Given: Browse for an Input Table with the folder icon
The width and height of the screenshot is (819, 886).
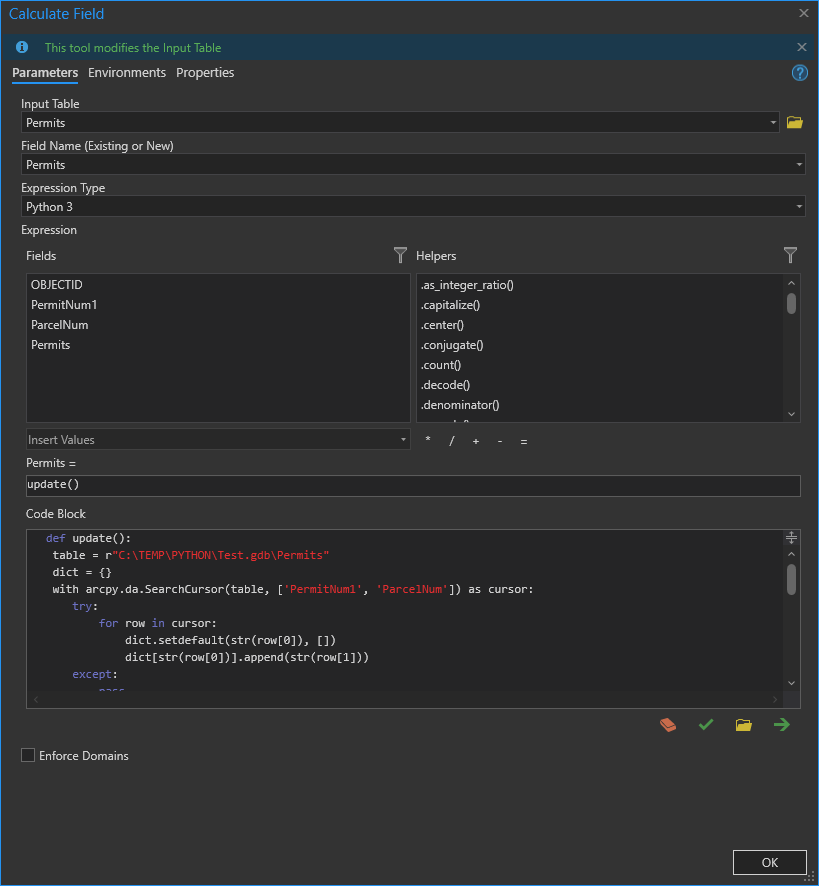Looking at the screenshot, I should coord(794,121).
